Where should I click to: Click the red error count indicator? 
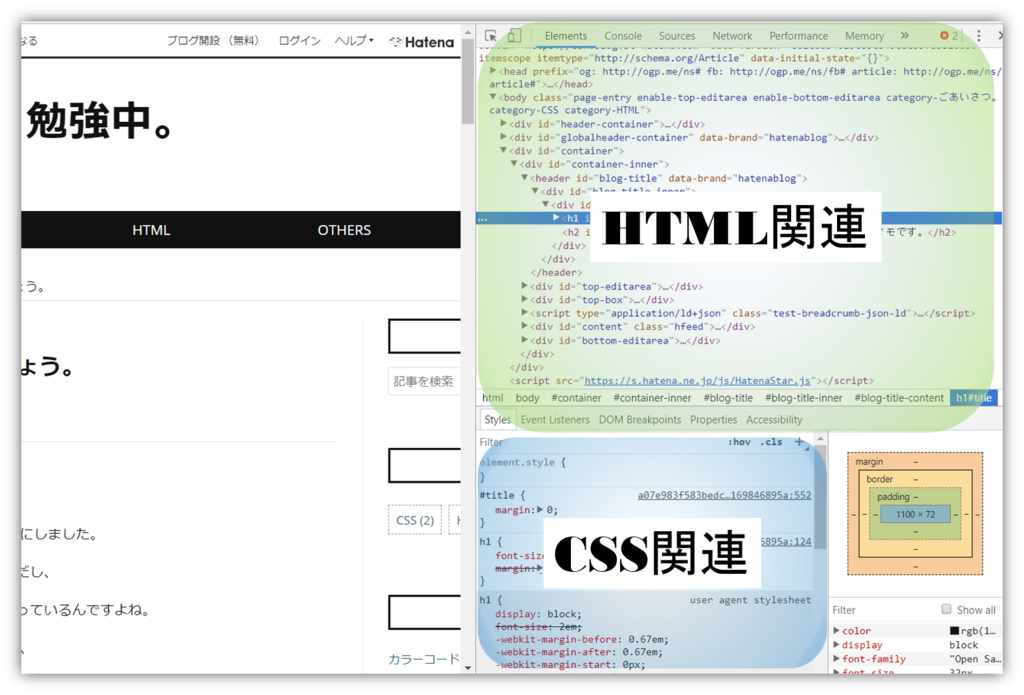pyautogui.click(x=949, y=36)
